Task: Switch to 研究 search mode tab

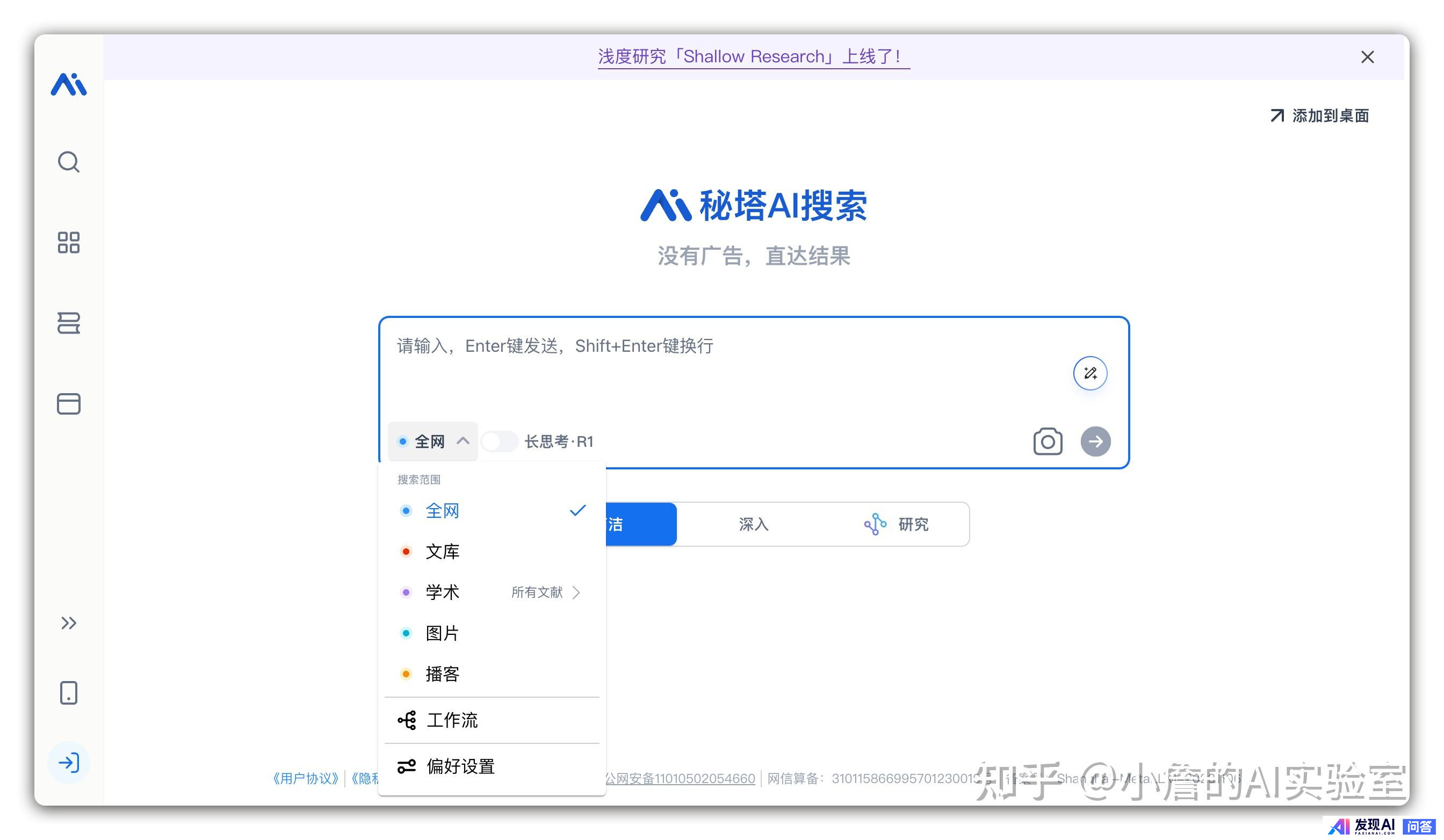Action: point(897,524)
